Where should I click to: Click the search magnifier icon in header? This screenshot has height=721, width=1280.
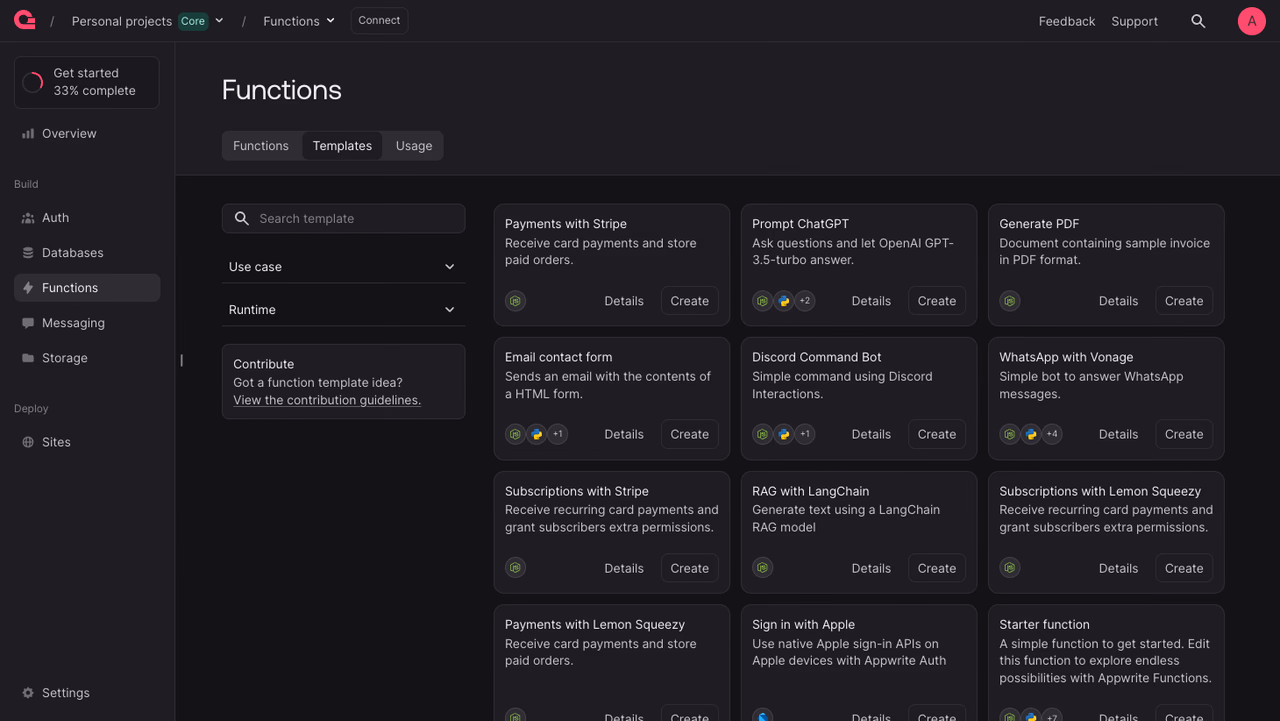coord(1198,21)
